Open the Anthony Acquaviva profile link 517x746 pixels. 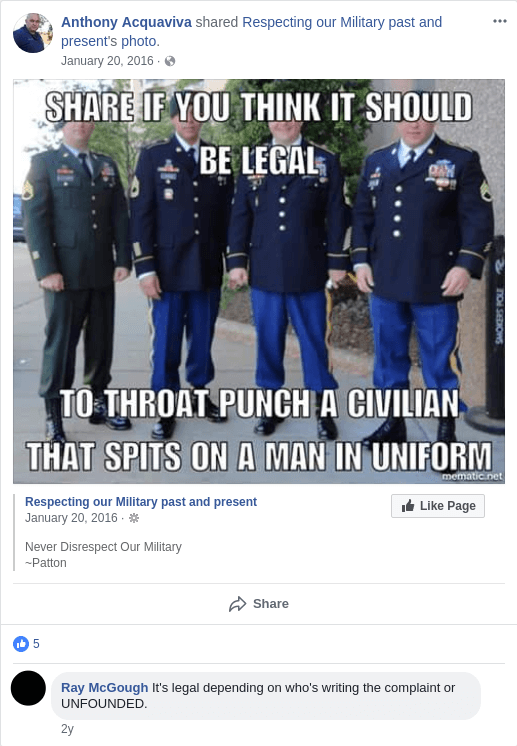click(127, 22)
